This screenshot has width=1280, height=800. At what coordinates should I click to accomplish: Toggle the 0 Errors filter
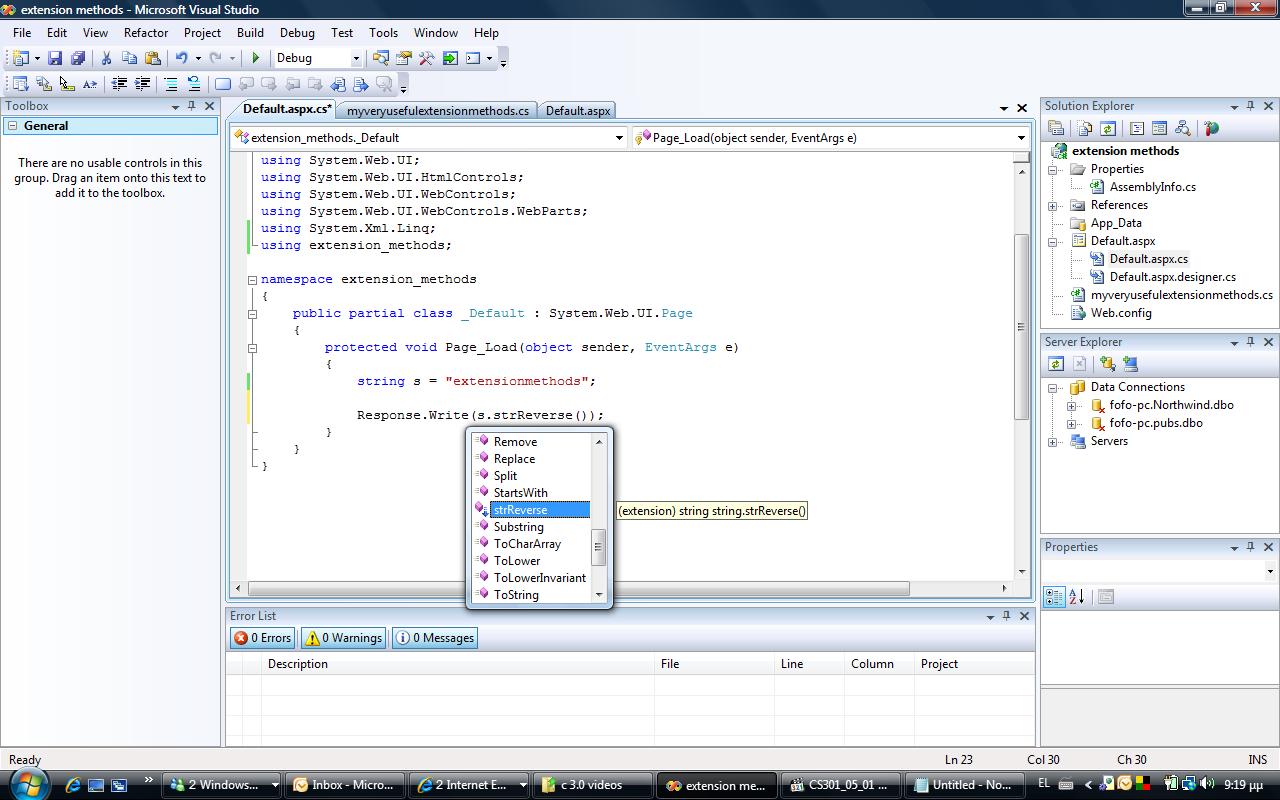click(x=262, y=638)
